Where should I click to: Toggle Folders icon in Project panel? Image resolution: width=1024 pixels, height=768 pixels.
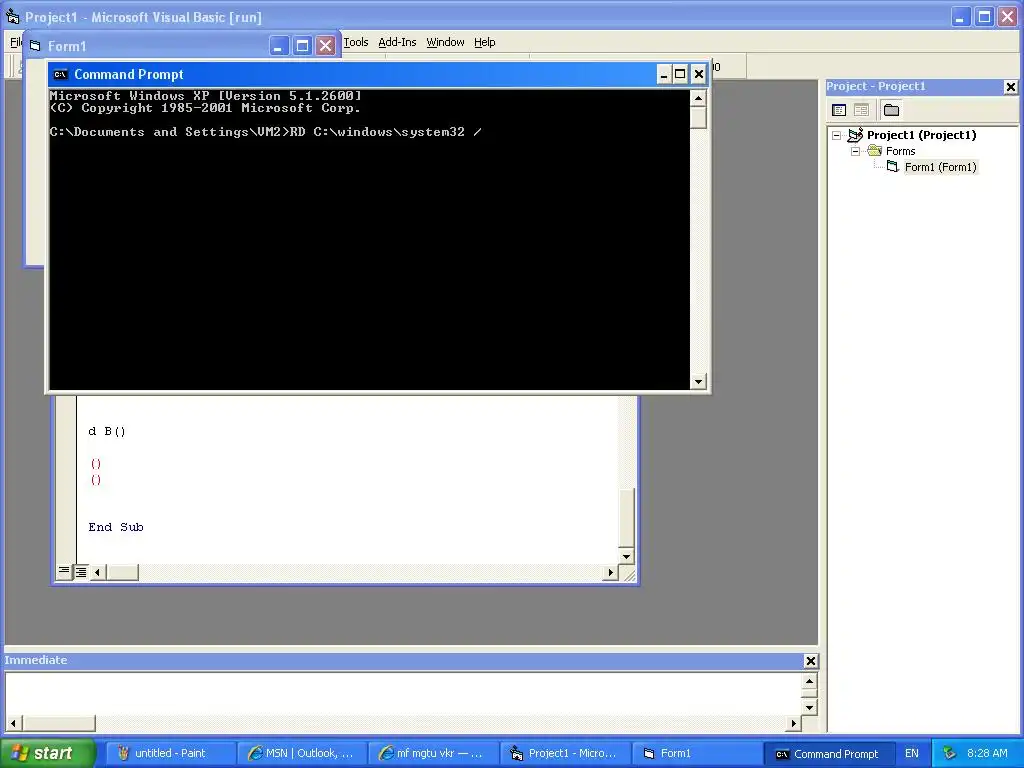[x=891, y=110]
